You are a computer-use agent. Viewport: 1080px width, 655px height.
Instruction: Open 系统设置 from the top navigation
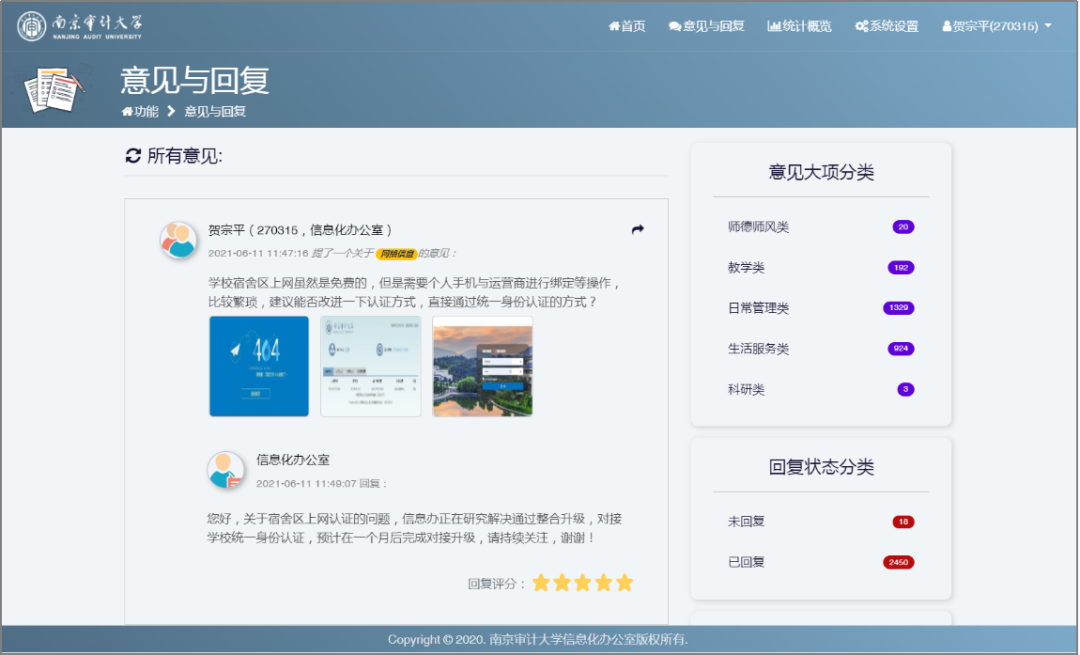tap(886, 26)
